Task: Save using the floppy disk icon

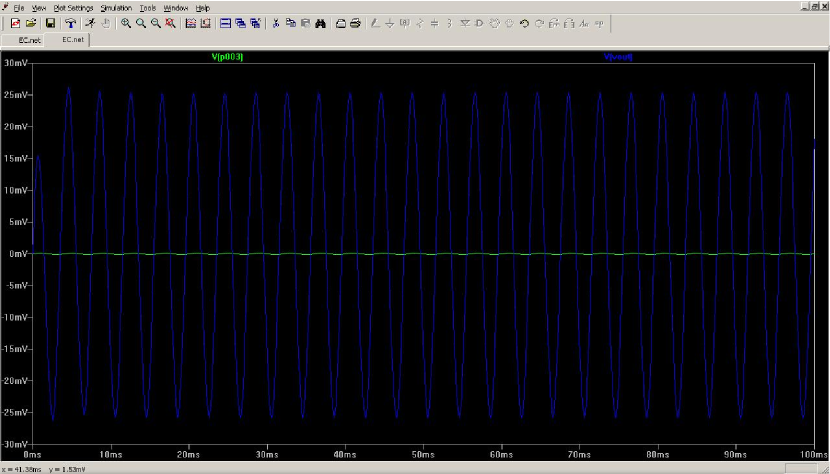Action: pyautogui.click(x=50, y=22)
